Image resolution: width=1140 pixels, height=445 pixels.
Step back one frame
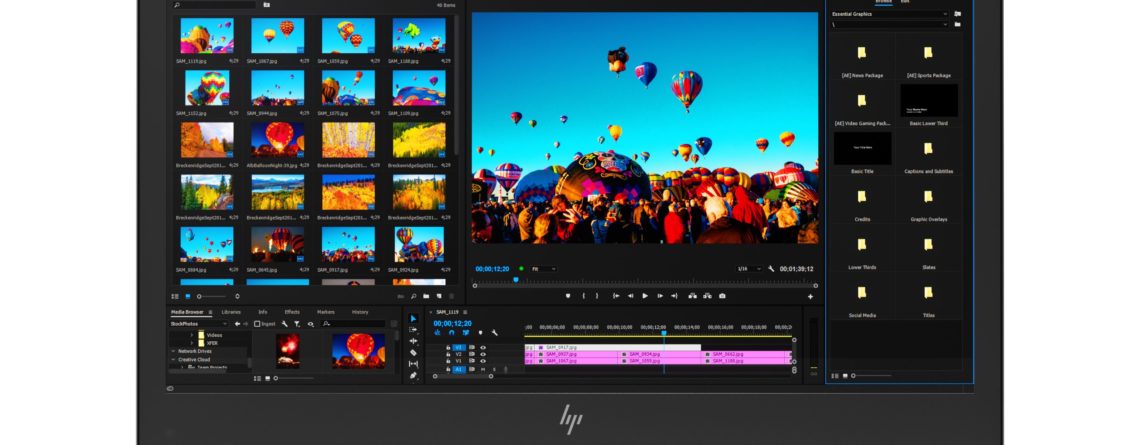pos(630,296)
